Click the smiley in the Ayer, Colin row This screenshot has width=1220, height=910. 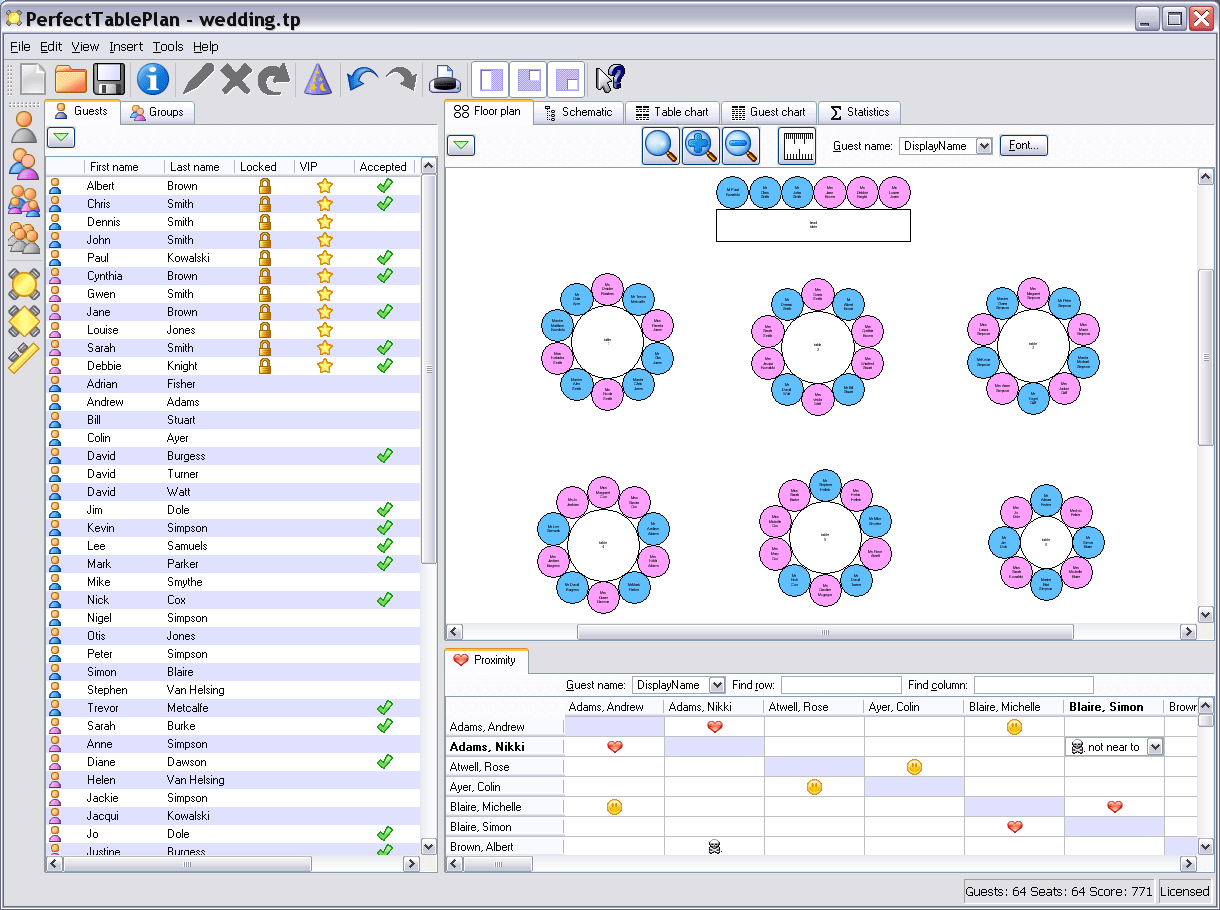815,787
